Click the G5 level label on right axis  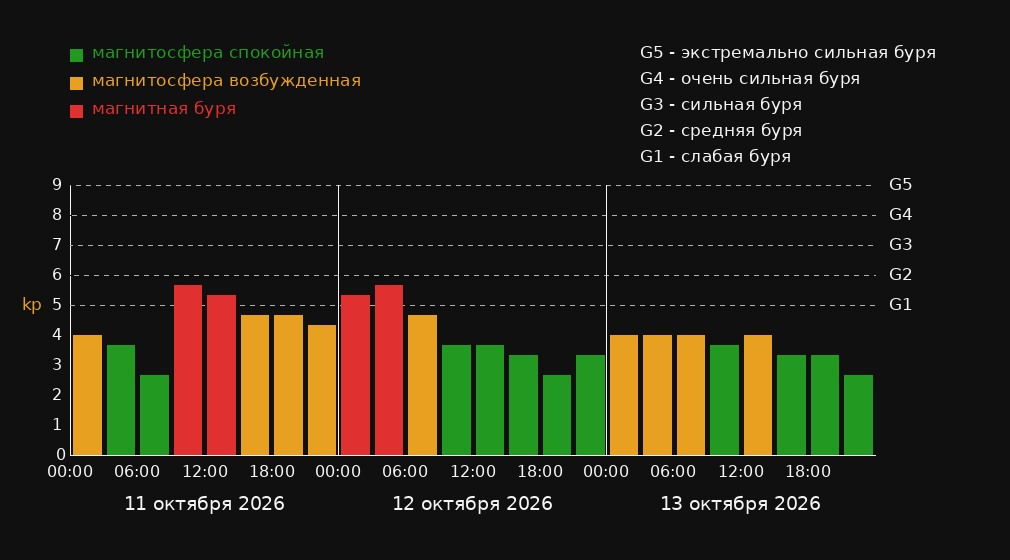click(900, 185)
